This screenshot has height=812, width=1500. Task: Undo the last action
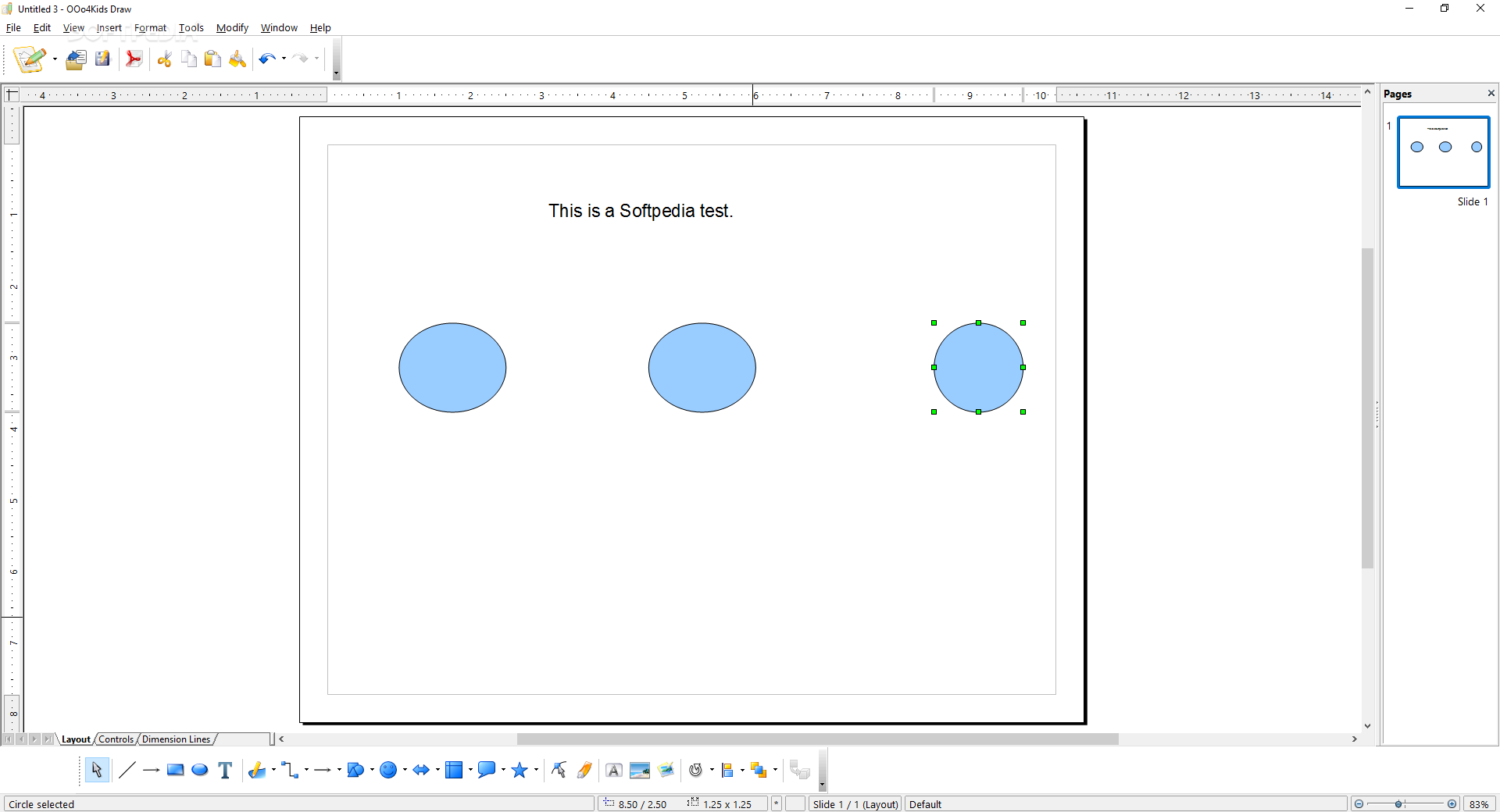point(267,59)
